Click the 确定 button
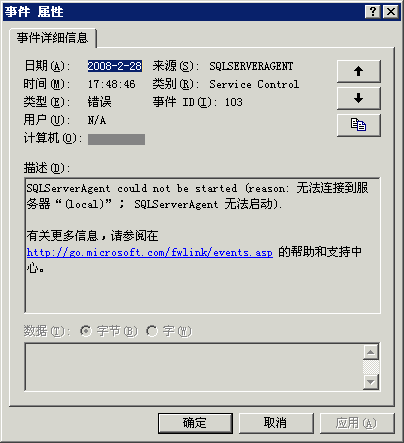The height and width of the screenshot is (443, 404). (x=195, y=423)
